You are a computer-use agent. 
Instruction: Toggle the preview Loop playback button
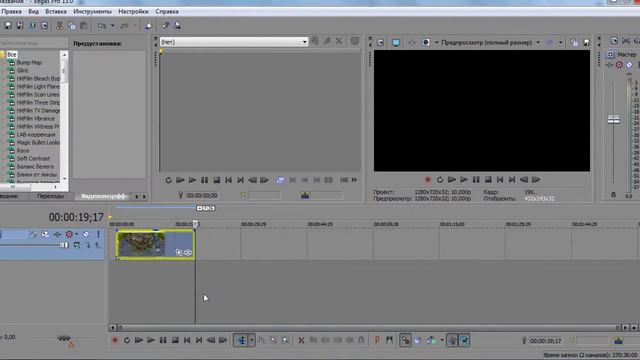[x=440, y=180]
